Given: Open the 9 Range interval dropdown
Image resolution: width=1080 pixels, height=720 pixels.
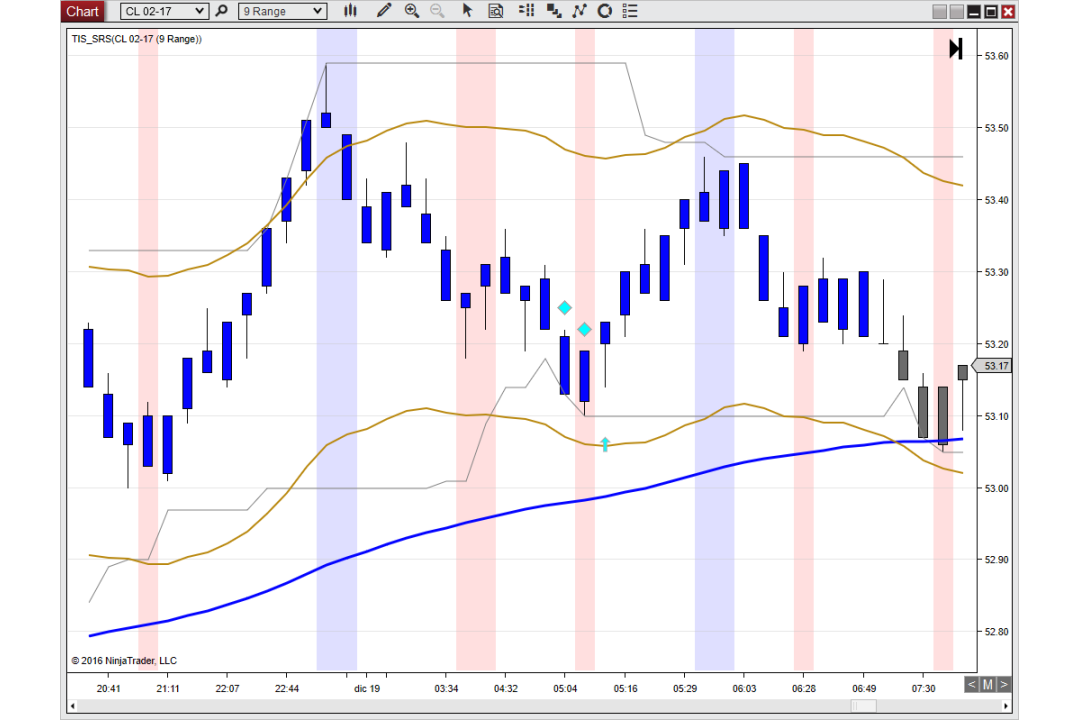Looking at the screenshot, I should click(282, 11).
